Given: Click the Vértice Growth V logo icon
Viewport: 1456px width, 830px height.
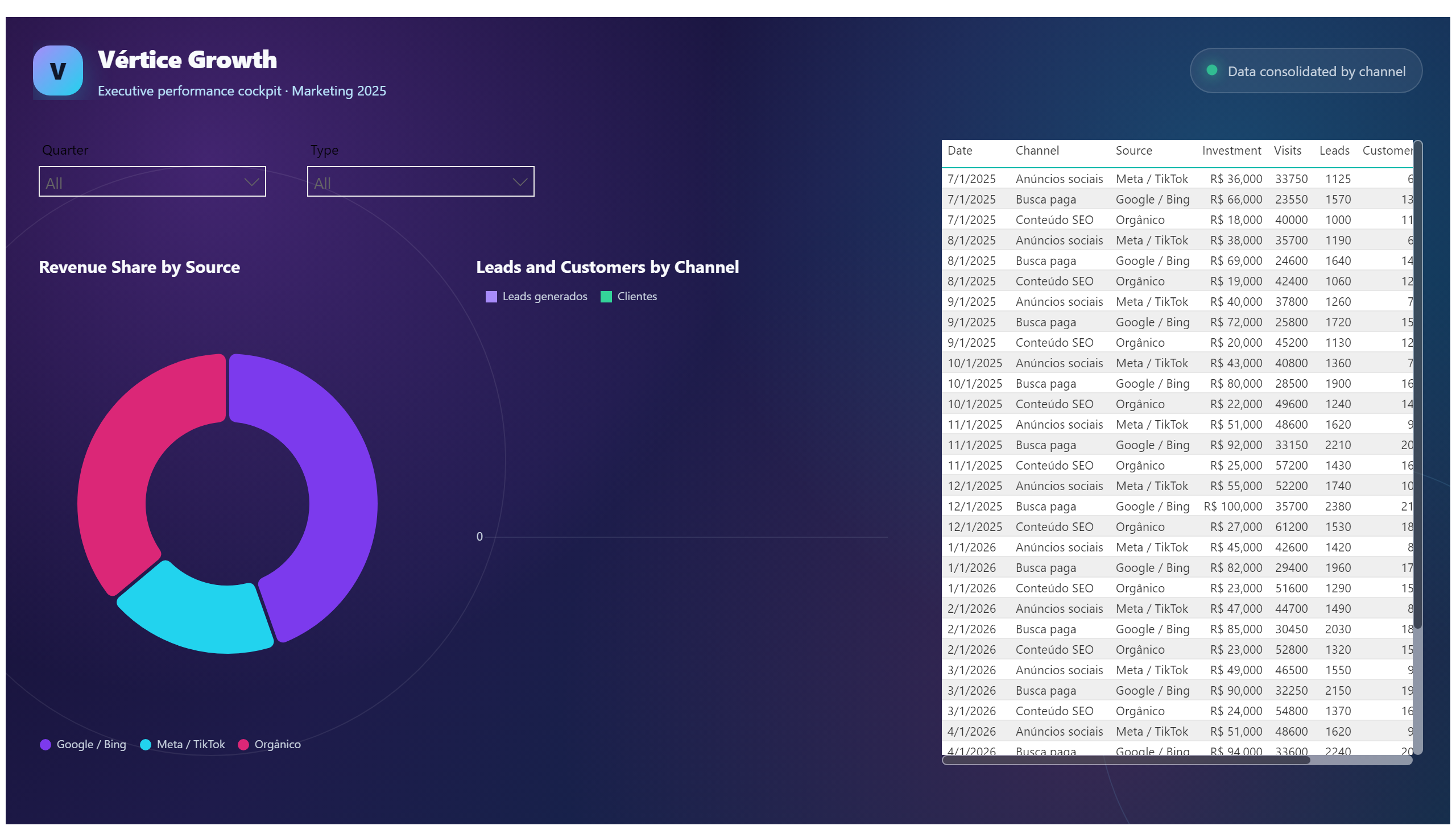Looking at the screenshot, I should point(57,70).
